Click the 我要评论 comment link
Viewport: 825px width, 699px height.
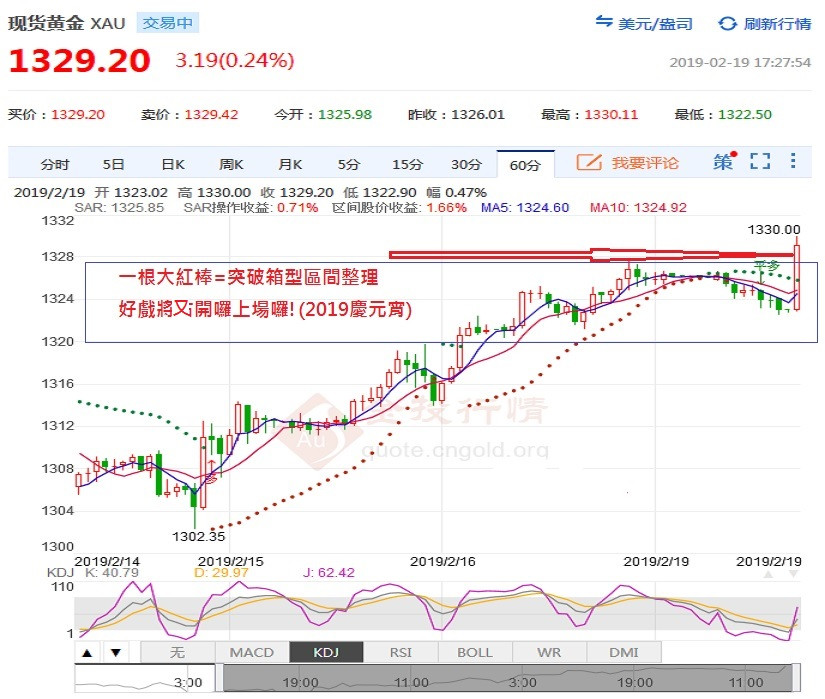pos(645,163)
